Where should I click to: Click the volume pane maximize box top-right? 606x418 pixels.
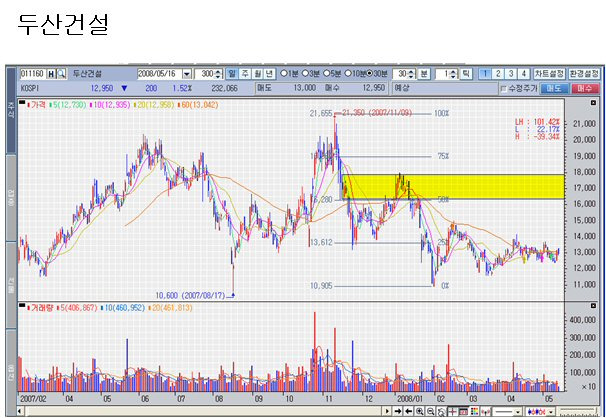pyautogui.click(x=593, y=306)
